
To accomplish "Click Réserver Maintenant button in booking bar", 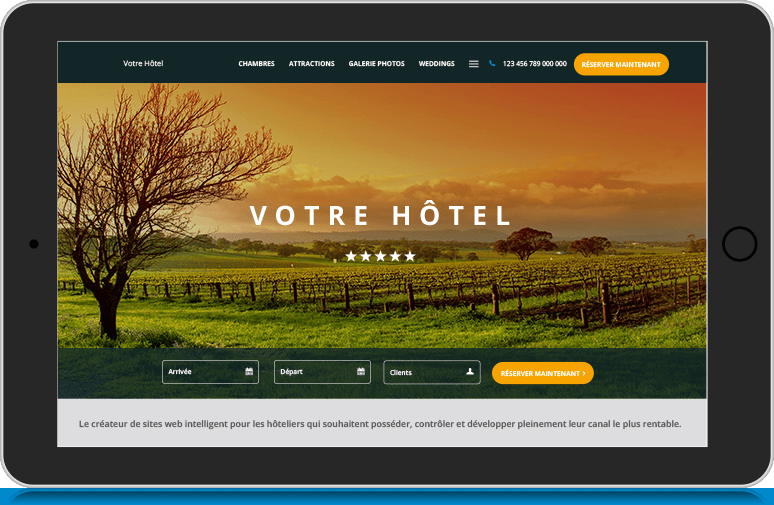I will click(x=542, y=373).
